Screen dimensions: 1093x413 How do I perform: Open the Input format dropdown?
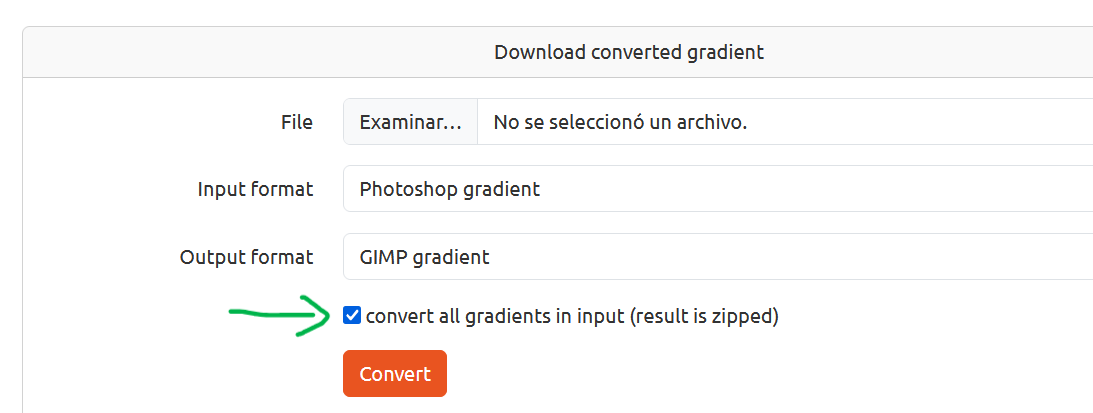coord(716,189)
